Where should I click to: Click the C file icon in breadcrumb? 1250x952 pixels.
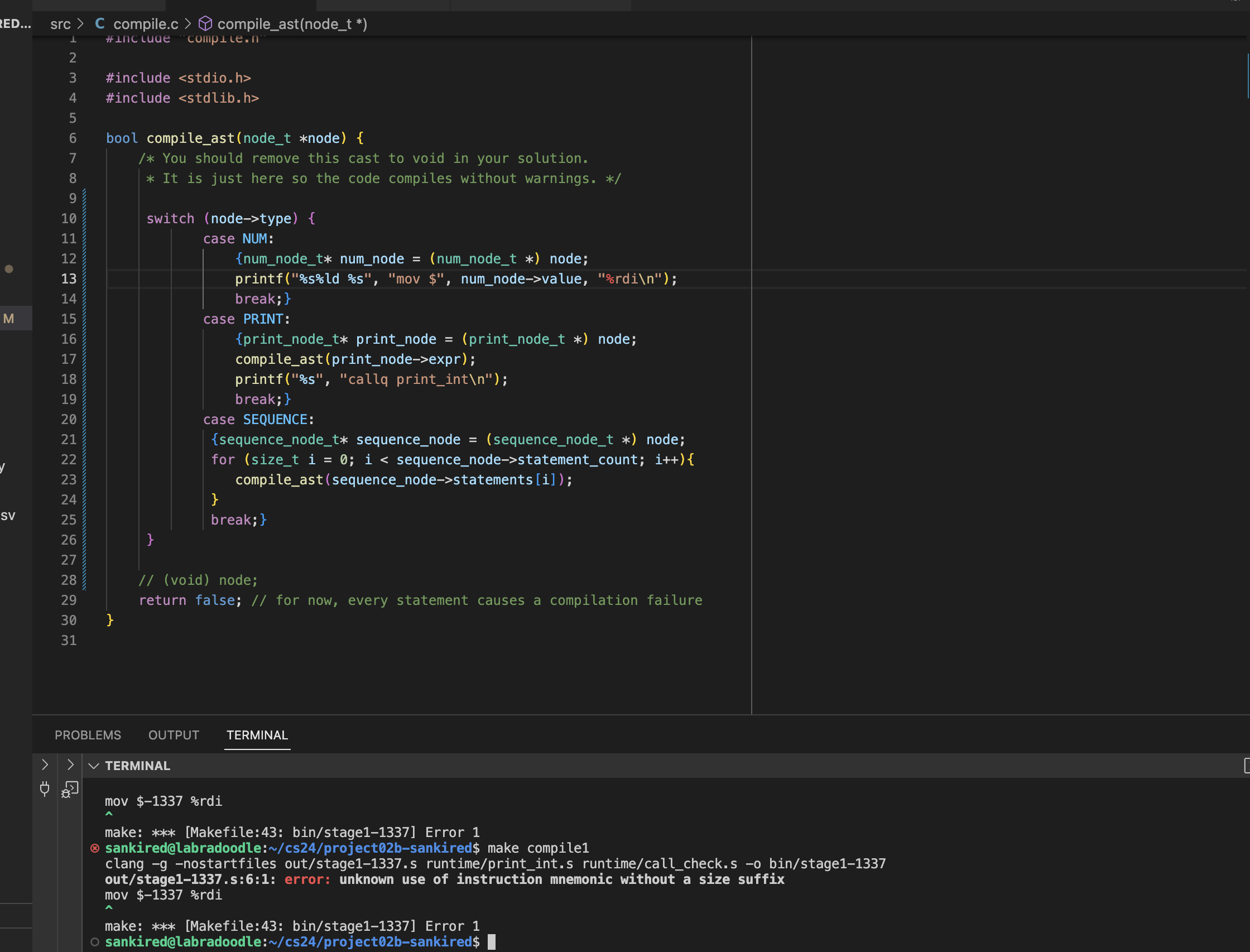[x=100, y=24]
